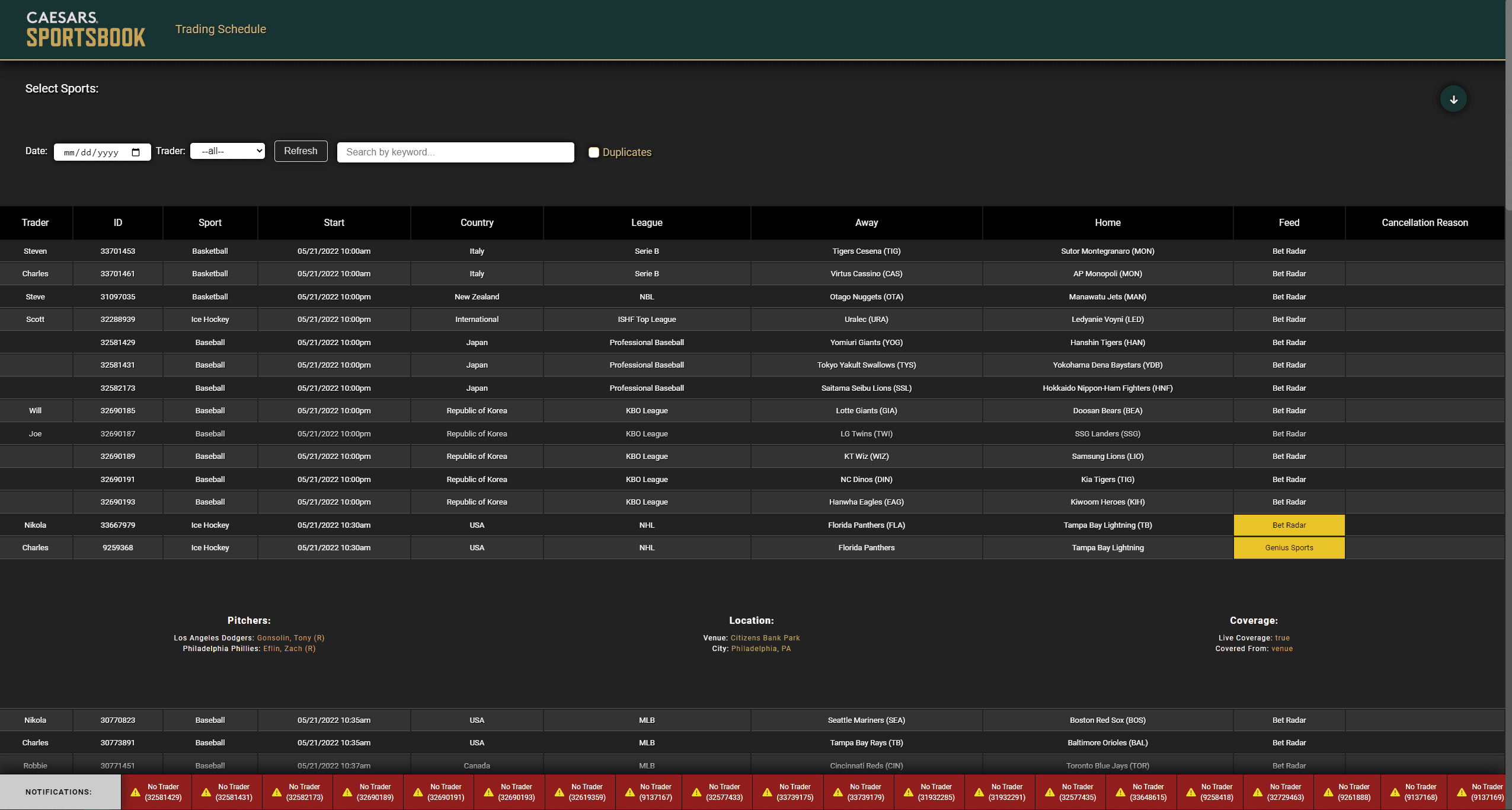
Task: Click Baltimore Orioles (BAL) cell
Action: pyautogui.click(x=1108, y=743)
